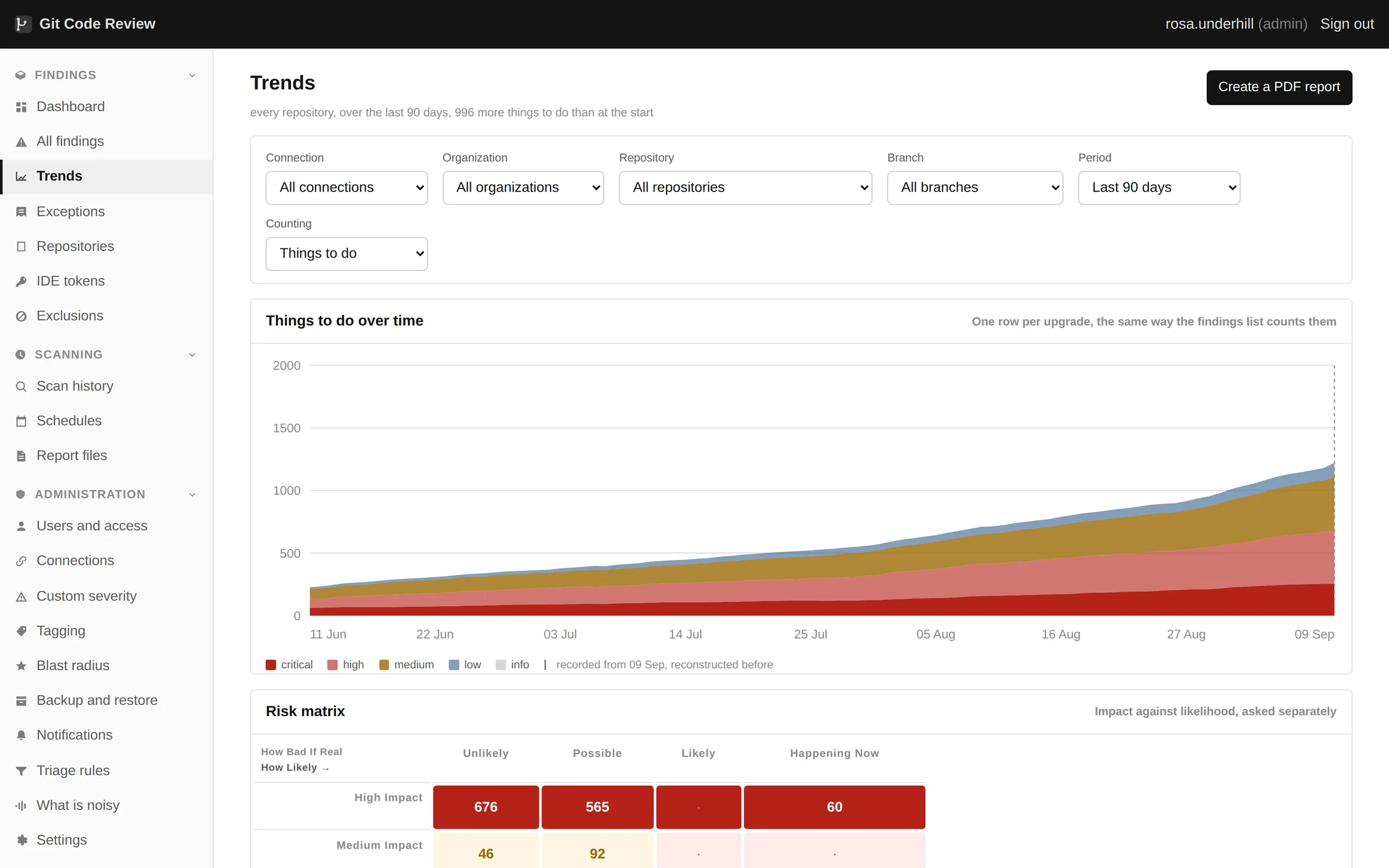Click the Connections link icon

21,561
